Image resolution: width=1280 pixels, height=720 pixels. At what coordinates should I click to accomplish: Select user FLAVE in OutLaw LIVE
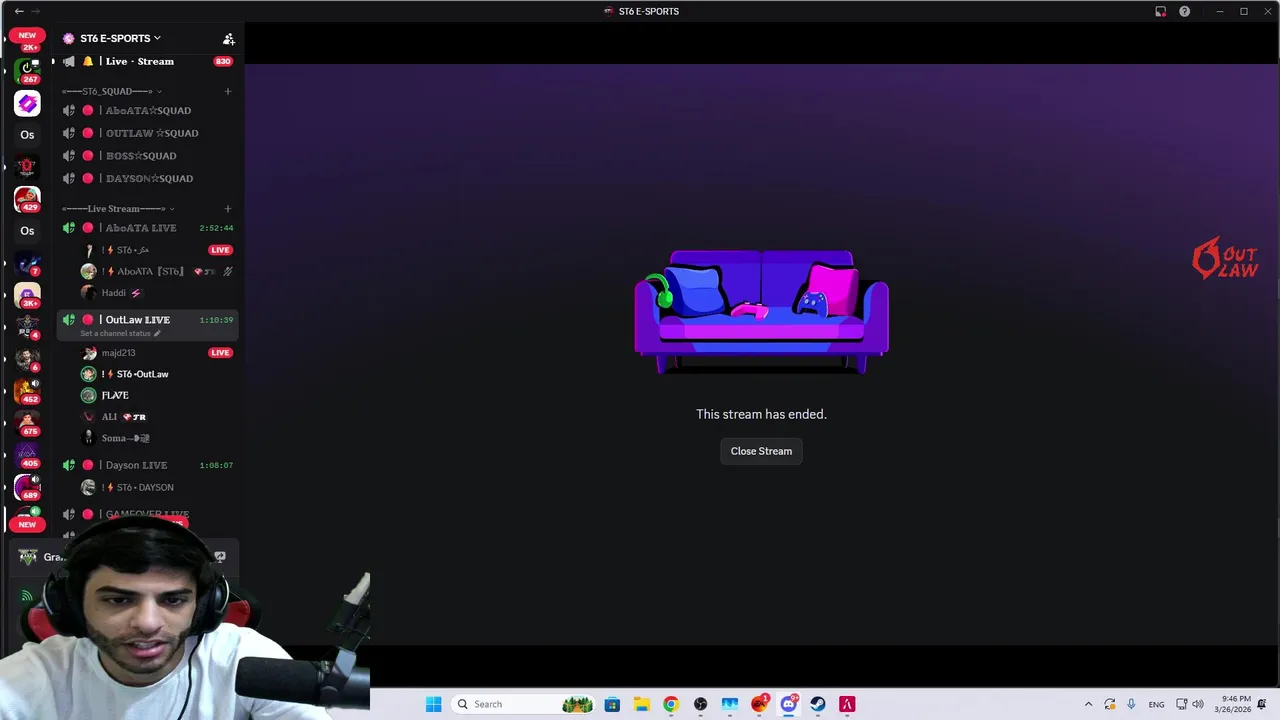point(115,395)
